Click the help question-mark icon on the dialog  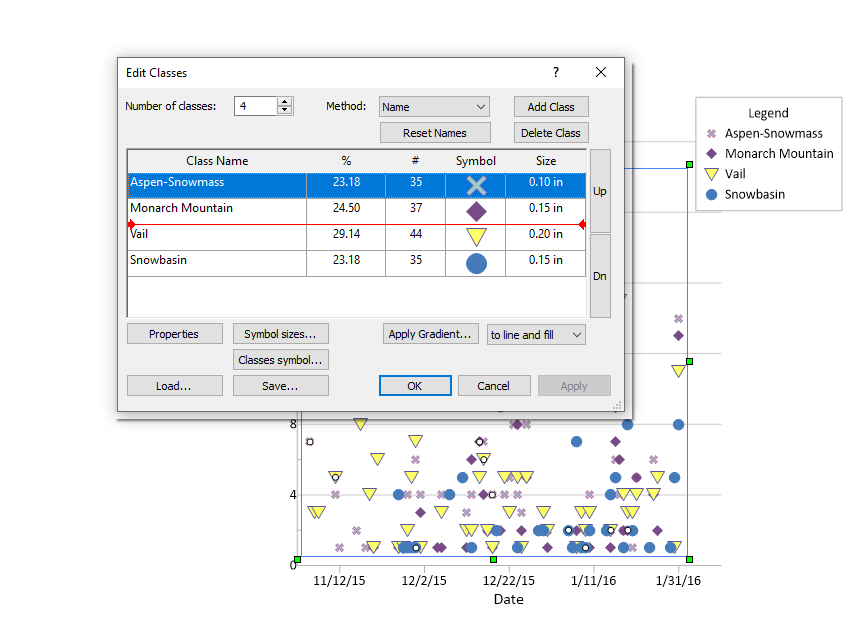click(555, 72)
